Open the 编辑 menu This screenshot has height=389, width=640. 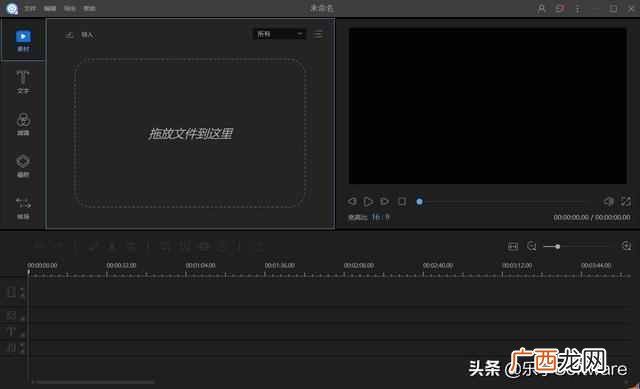[x=50, y=8]
